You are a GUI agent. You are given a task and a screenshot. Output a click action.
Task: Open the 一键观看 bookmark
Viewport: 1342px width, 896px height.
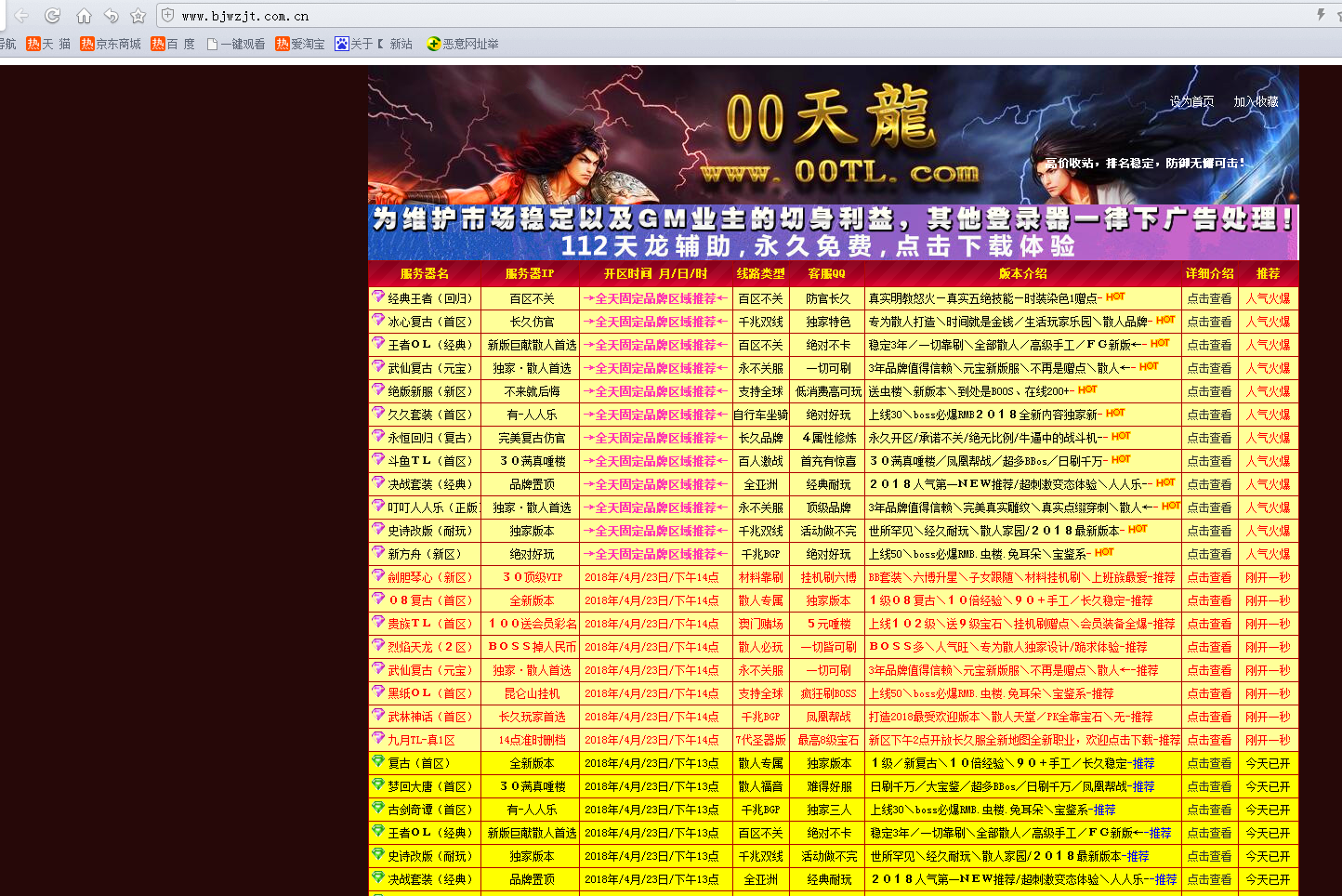pos(236,44)
